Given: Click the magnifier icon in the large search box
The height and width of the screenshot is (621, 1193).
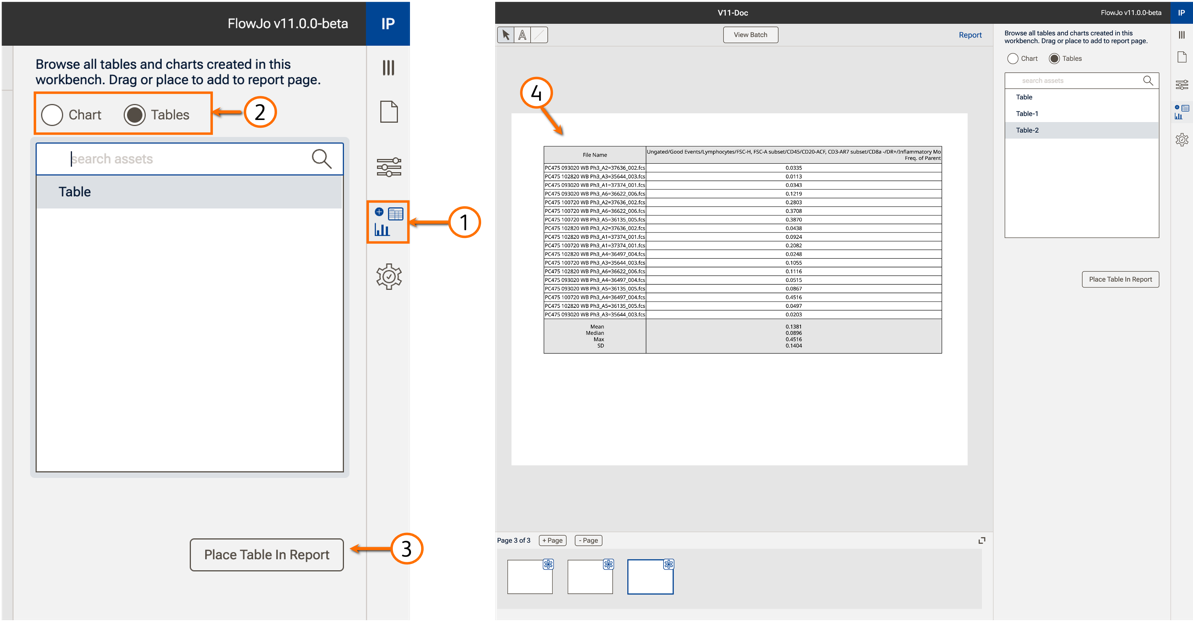Looking at the screenshot, I should click(321, 159).
